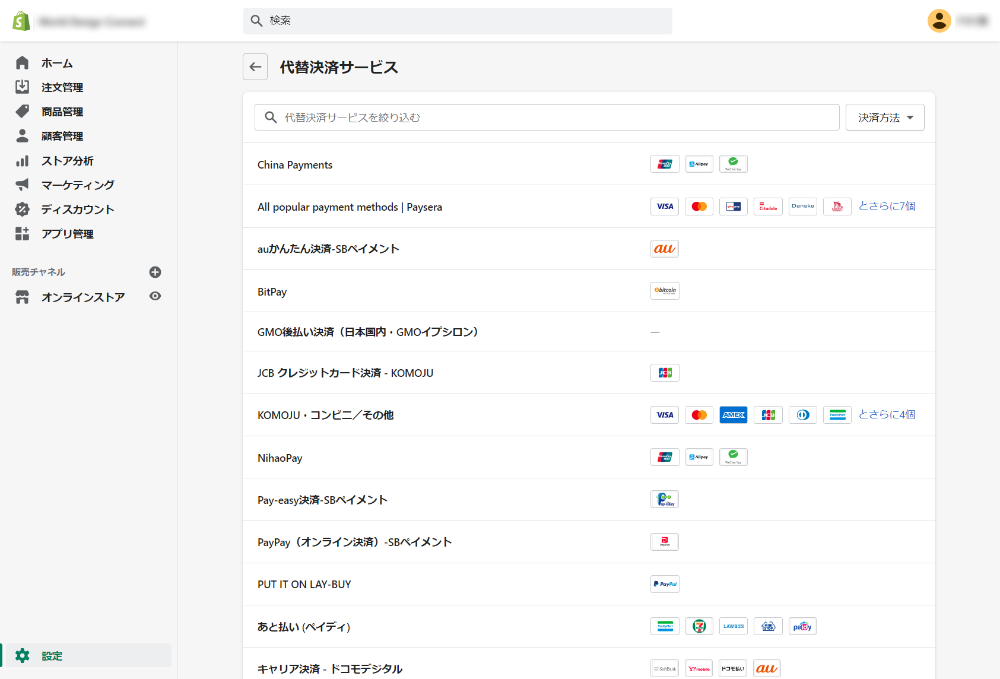
Task: Click the Alipay icon in China Payments row
Action: point(699,164)
